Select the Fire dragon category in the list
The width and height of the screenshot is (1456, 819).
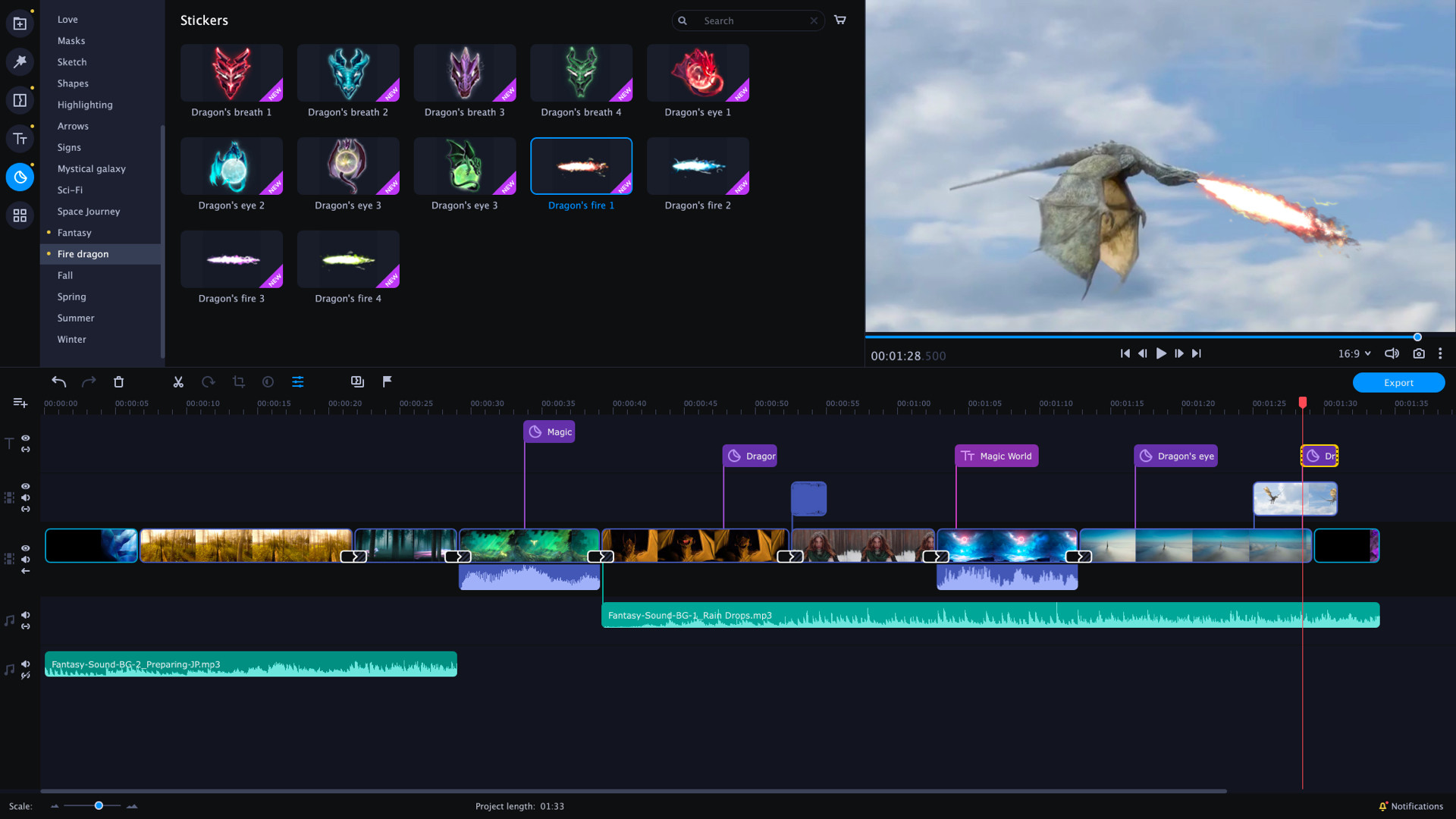pyautogui.click(x=83, y=254)
